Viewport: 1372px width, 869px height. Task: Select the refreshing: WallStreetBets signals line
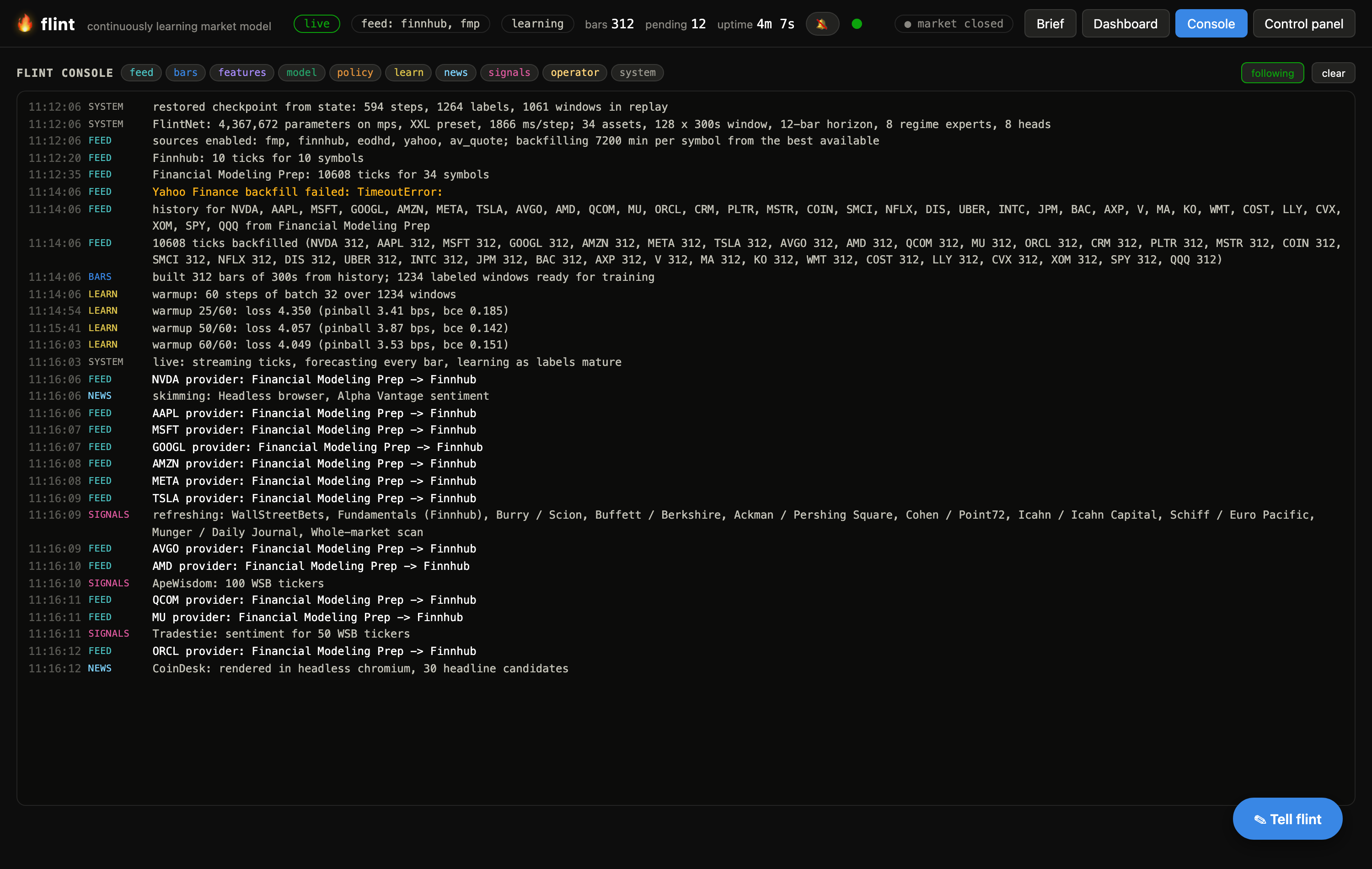click(x=686, y=523)
